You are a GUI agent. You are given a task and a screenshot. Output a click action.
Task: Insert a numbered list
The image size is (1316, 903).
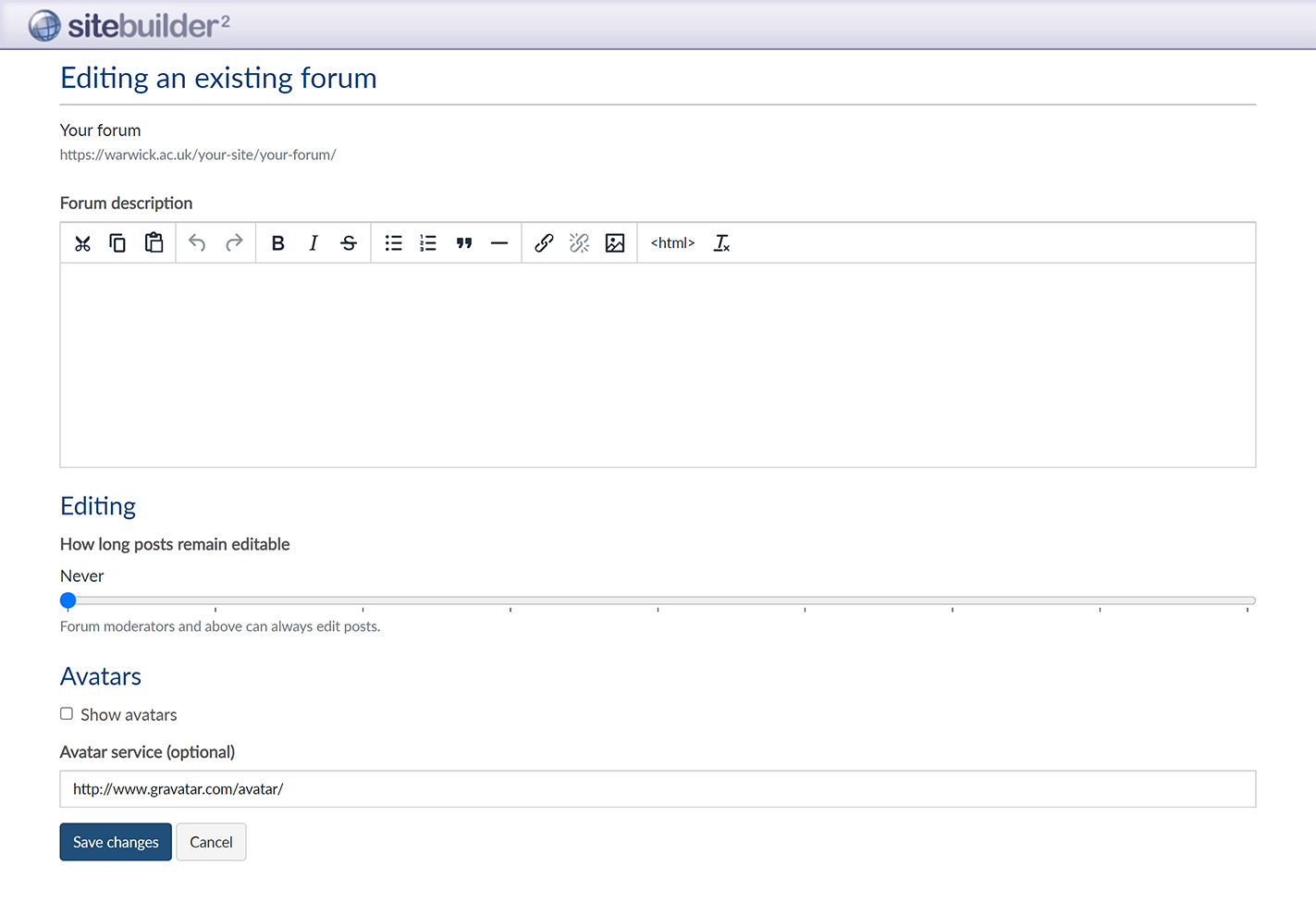pos(428,243)
